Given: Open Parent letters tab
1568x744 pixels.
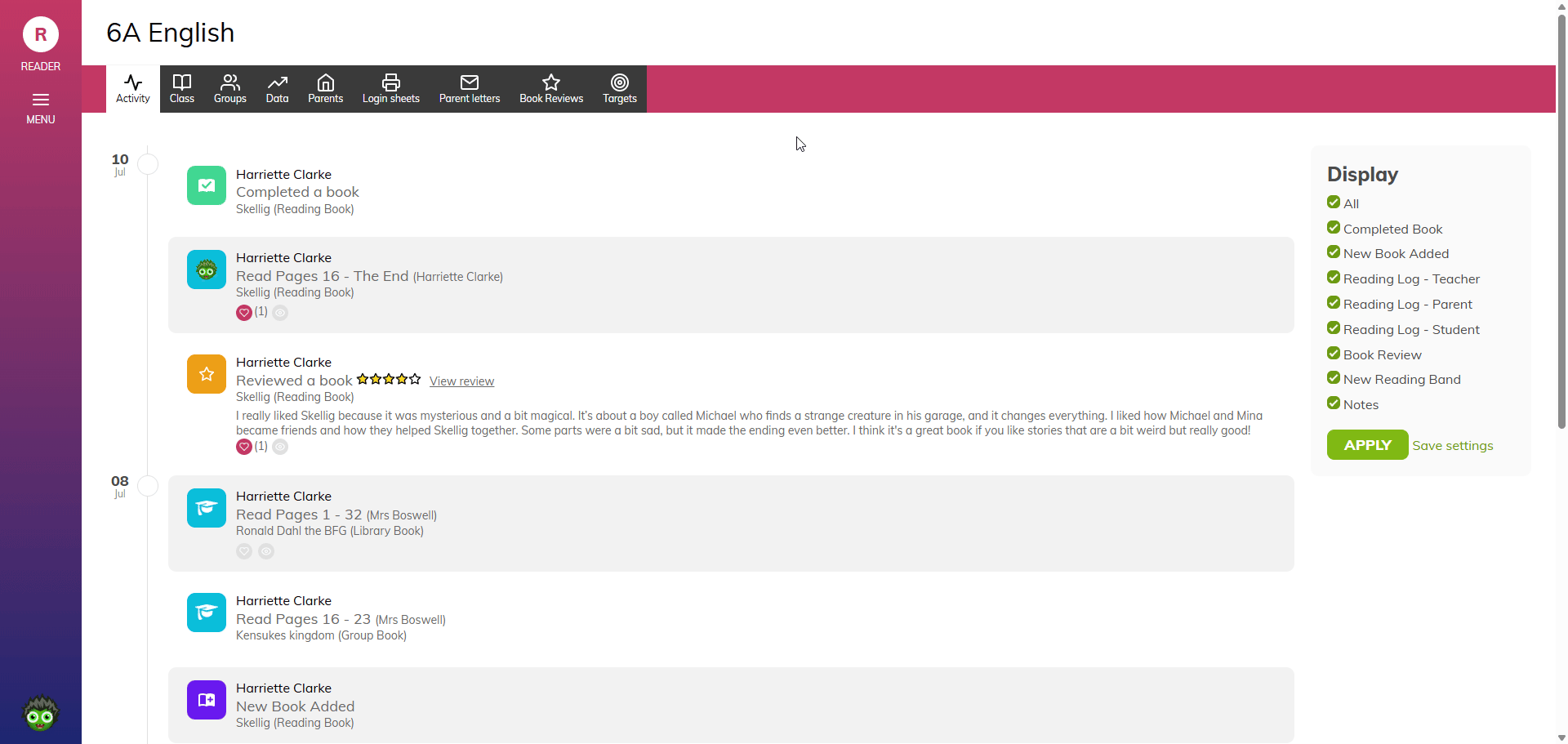Looking at the screenshot, I should coord(470,89).
